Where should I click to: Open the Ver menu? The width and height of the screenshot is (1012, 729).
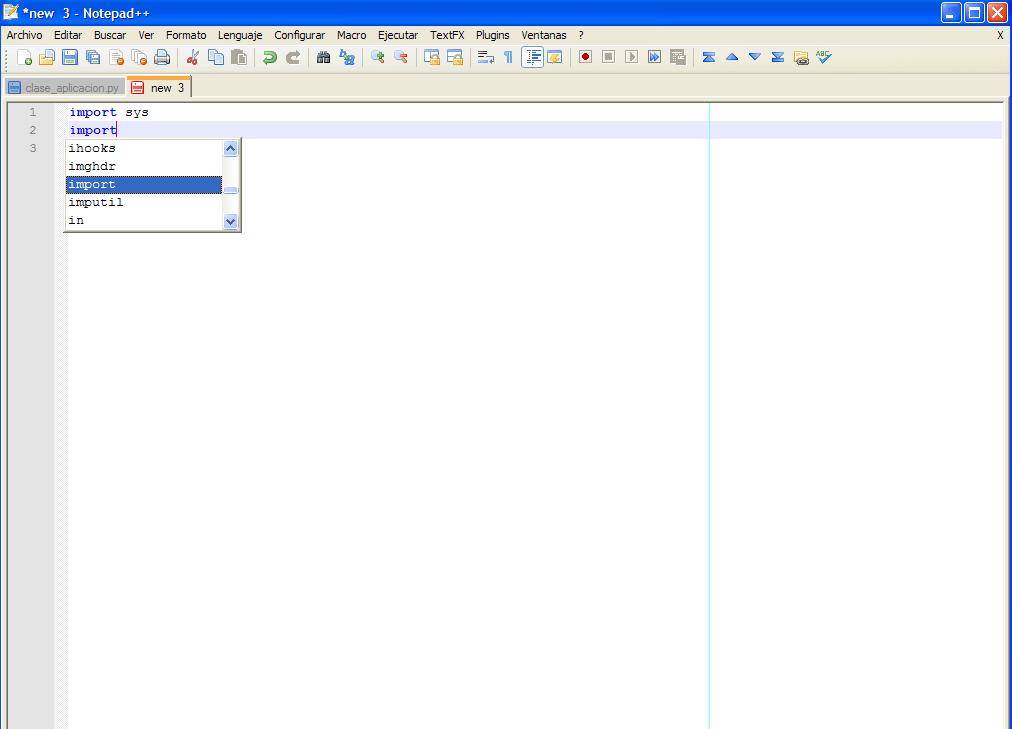(x=146, y=35)
